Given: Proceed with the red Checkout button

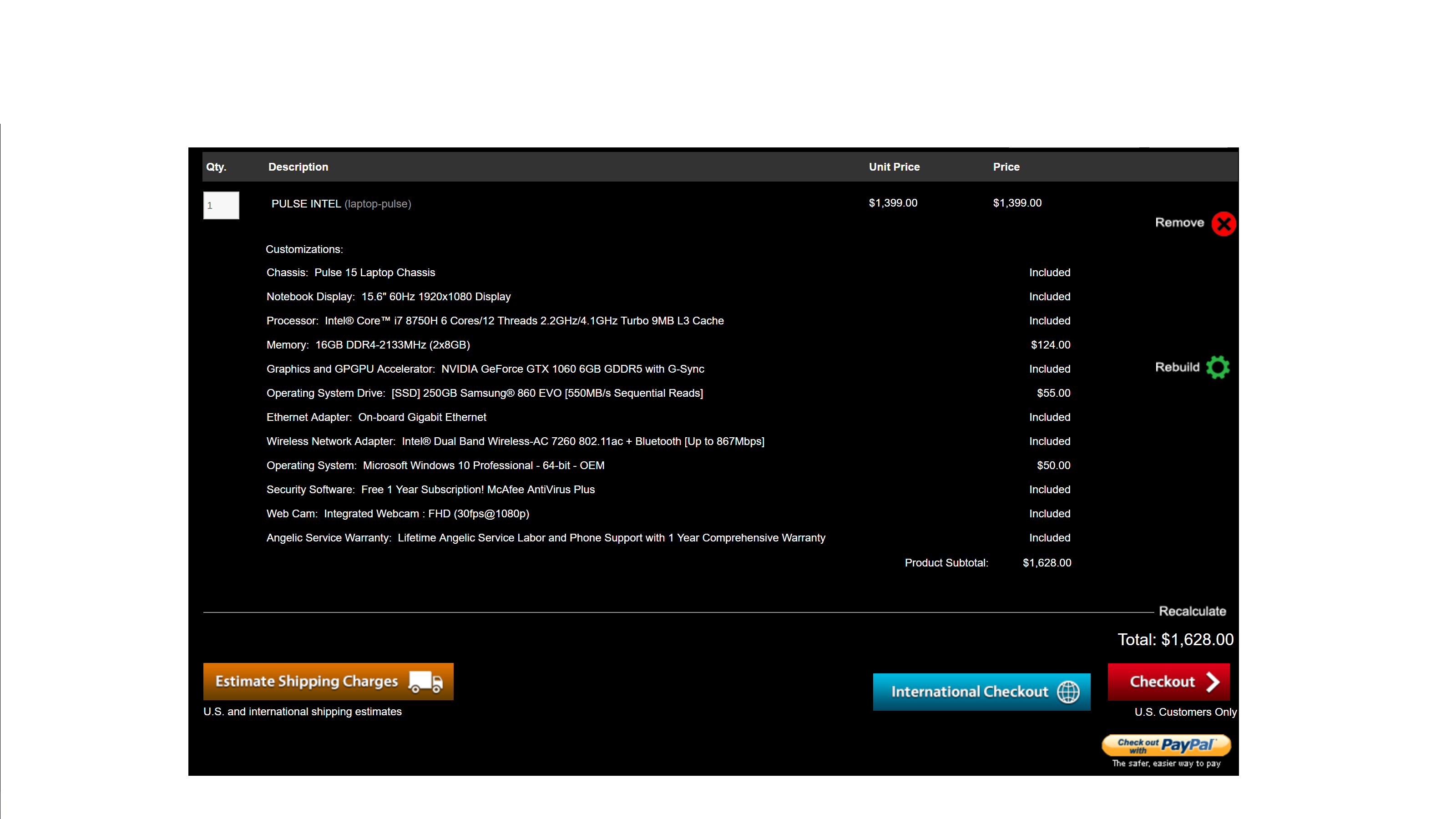Looking at the screenshot, I should [1169, 682].
